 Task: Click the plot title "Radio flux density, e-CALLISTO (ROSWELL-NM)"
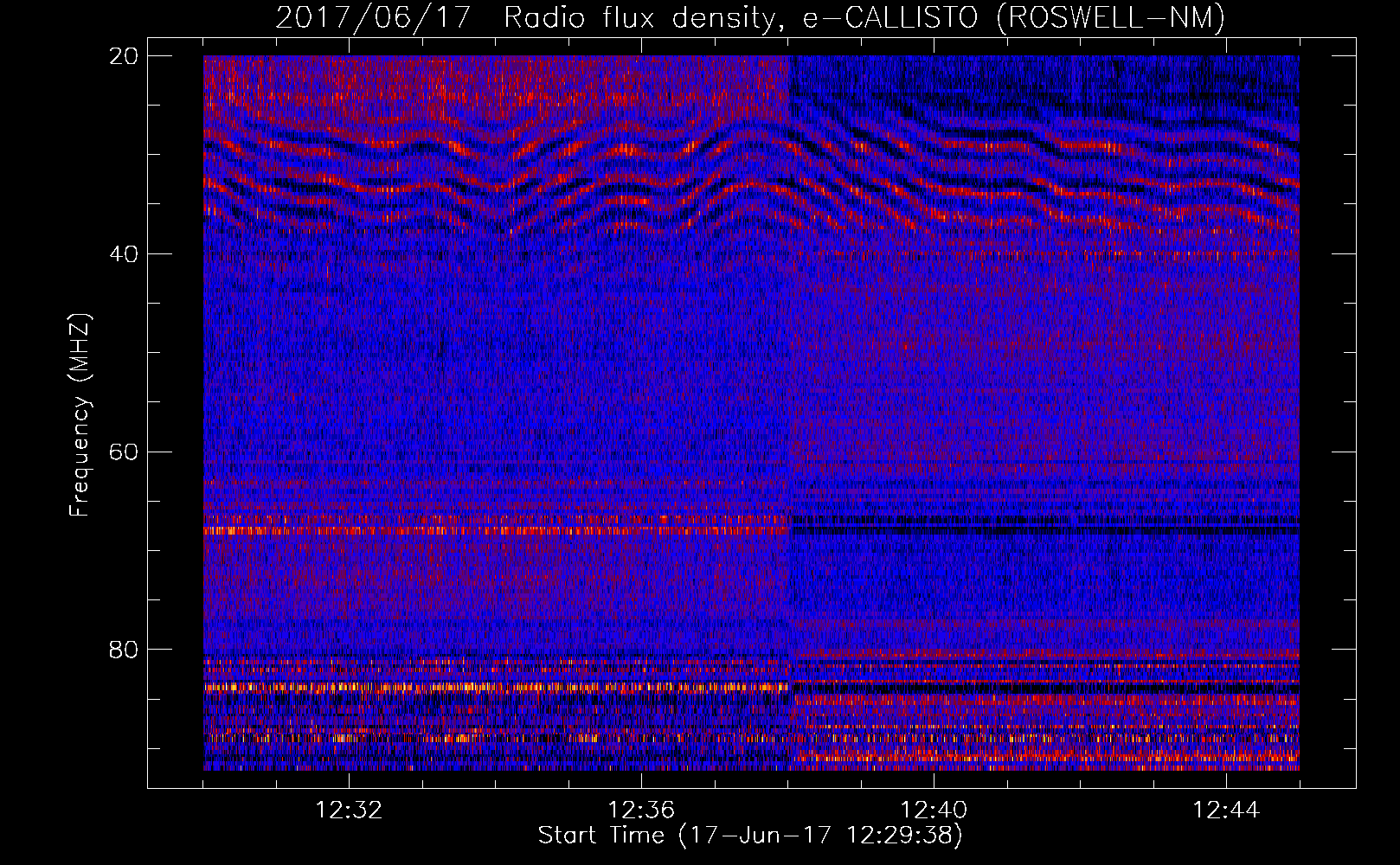(x=864, y=17)
